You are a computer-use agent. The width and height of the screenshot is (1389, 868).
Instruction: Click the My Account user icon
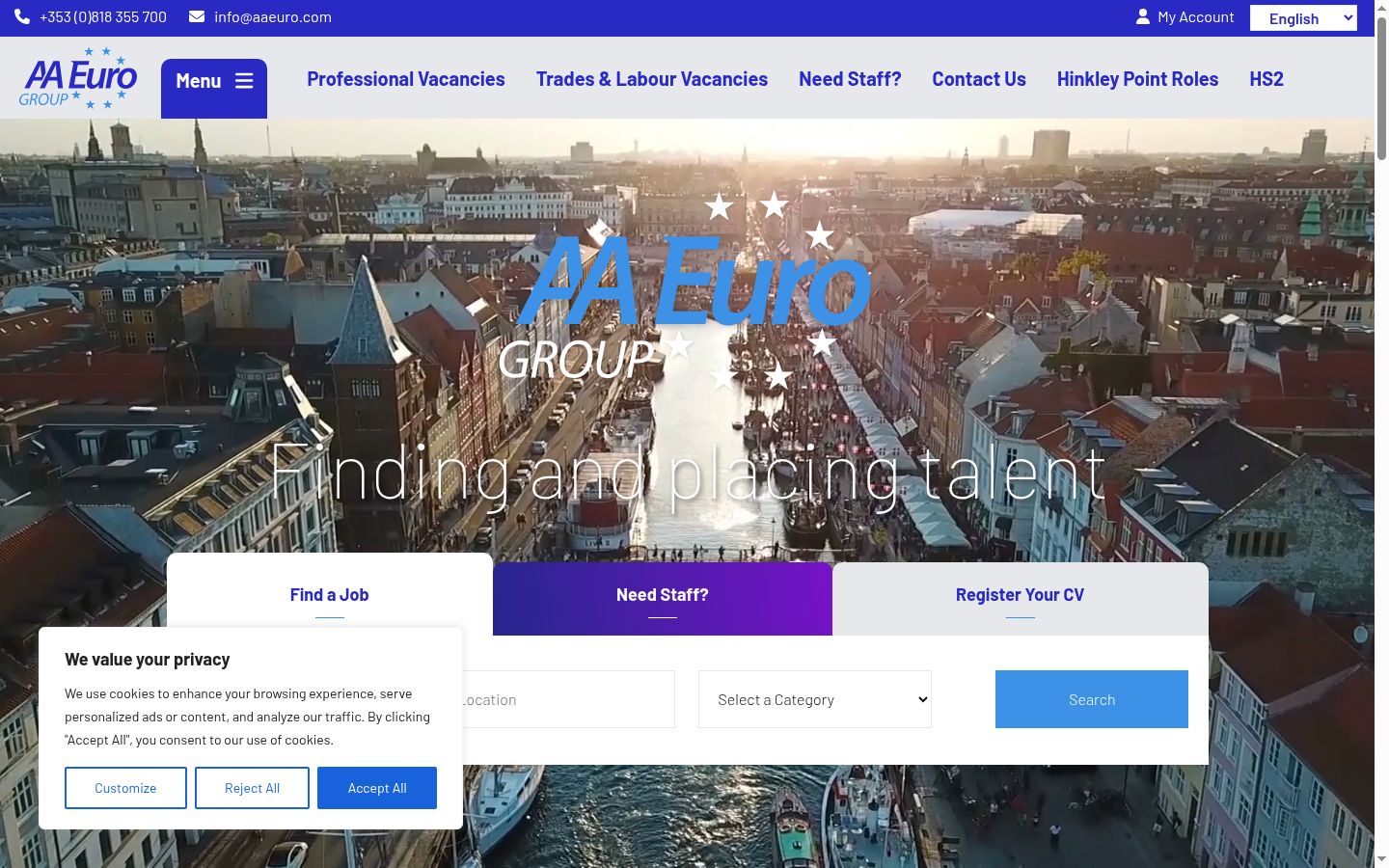click(1143, 16)
